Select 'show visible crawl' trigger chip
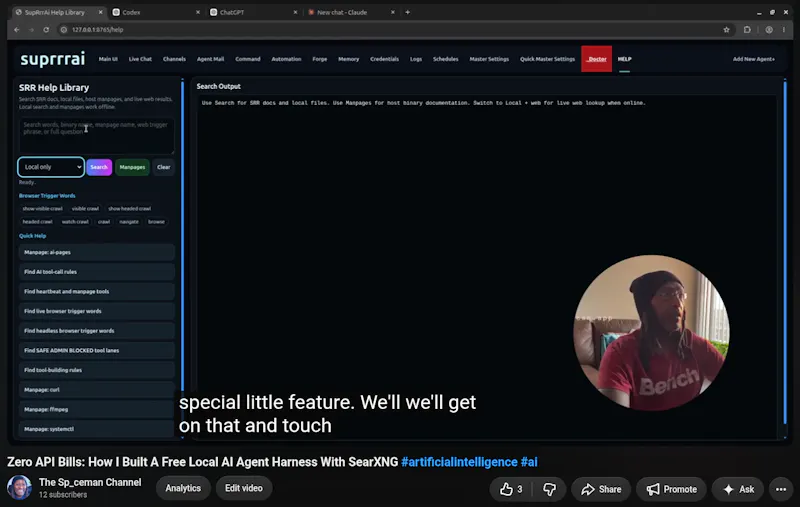This screenshot has height=507, width=800. 42,209
